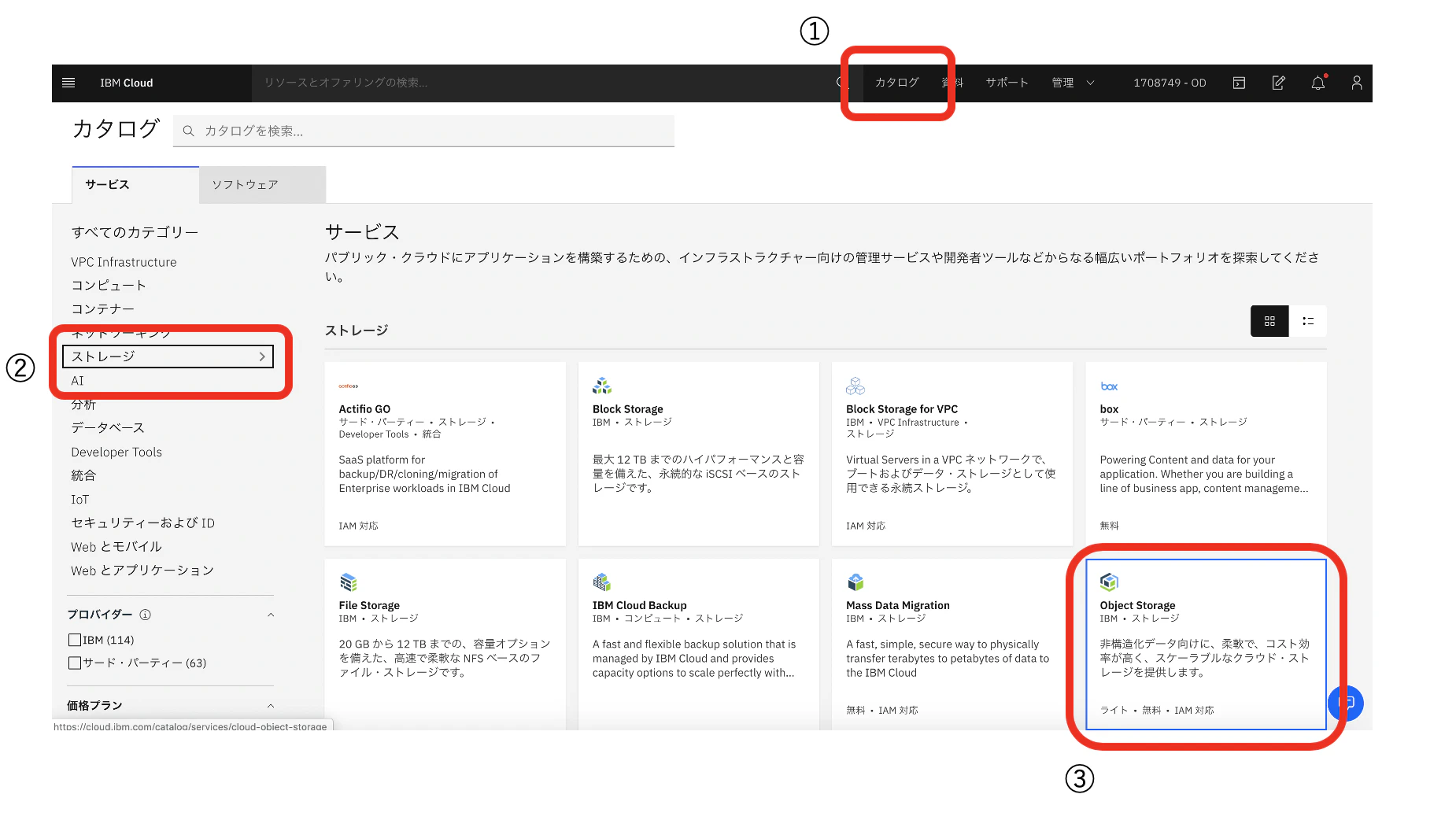Switch to list view
Screen dimensions: 1456x820
(1308, 321)
